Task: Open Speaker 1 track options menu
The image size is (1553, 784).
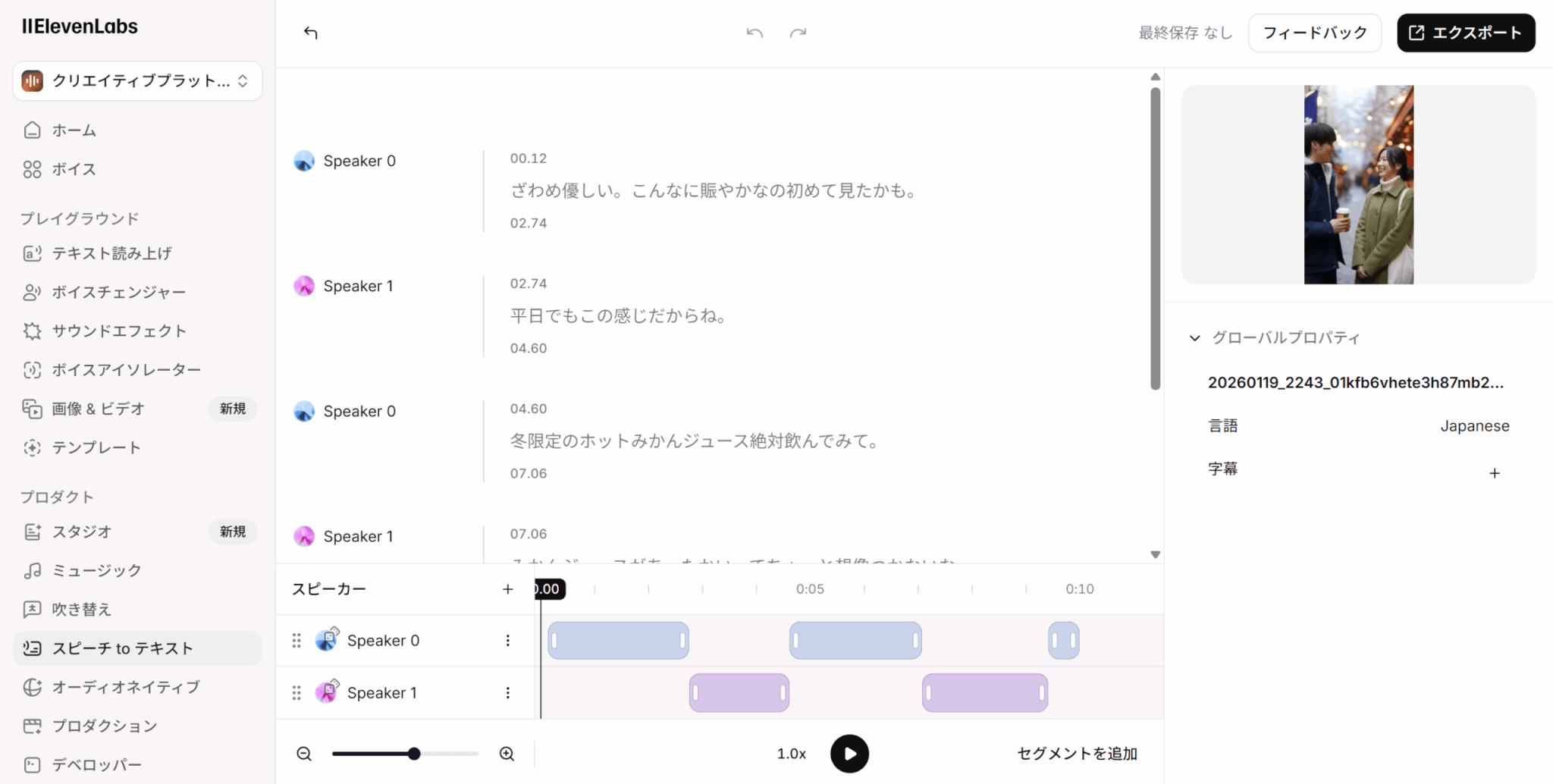Action: click(x=507, y=693)
